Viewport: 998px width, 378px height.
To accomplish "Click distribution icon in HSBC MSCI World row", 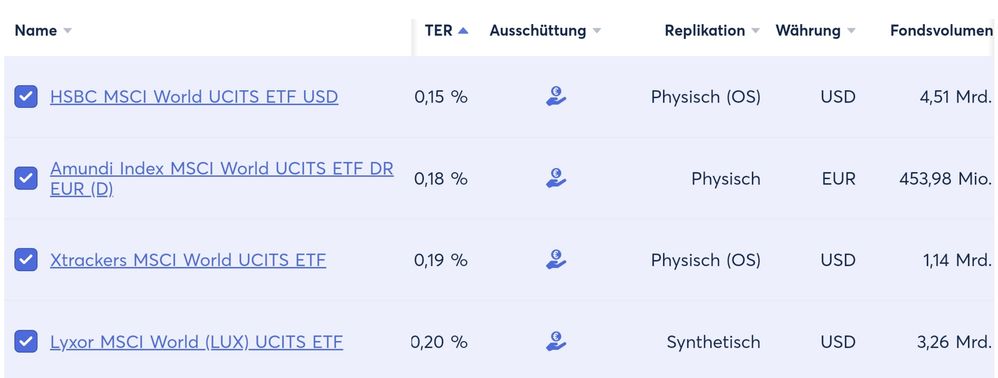I will tap(556, 97).
